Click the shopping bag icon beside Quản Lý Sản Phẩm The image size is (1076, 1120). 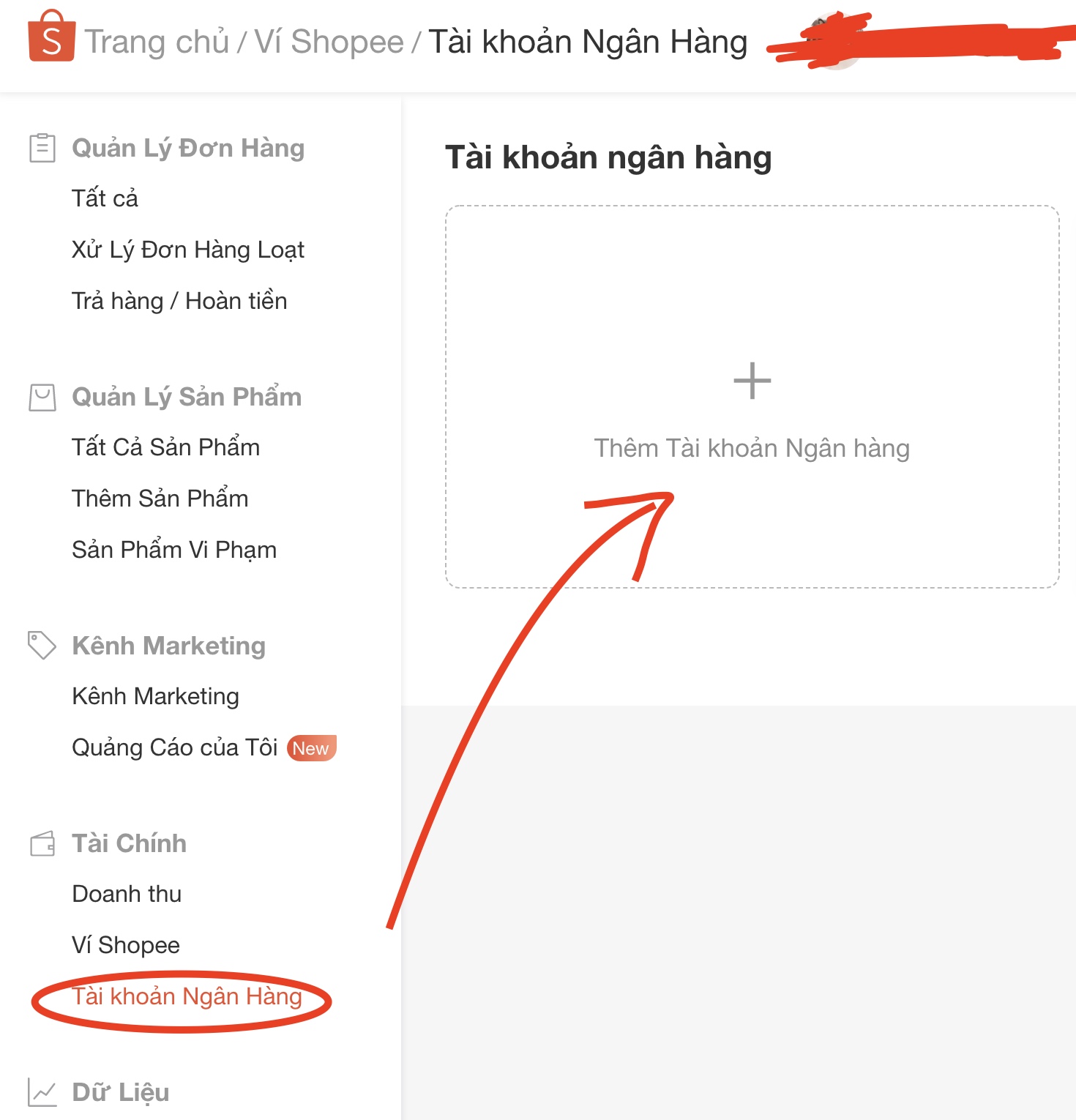[x=42, y=397]
